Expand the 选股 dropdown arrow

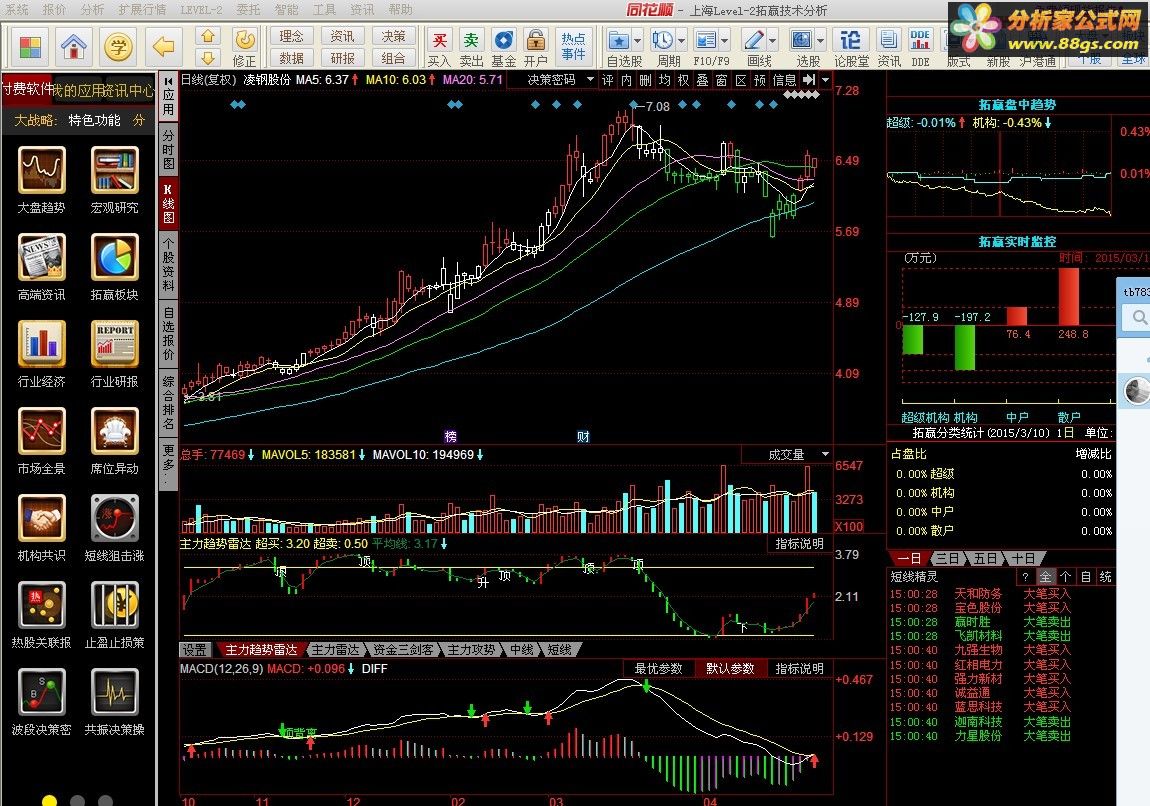821,40
